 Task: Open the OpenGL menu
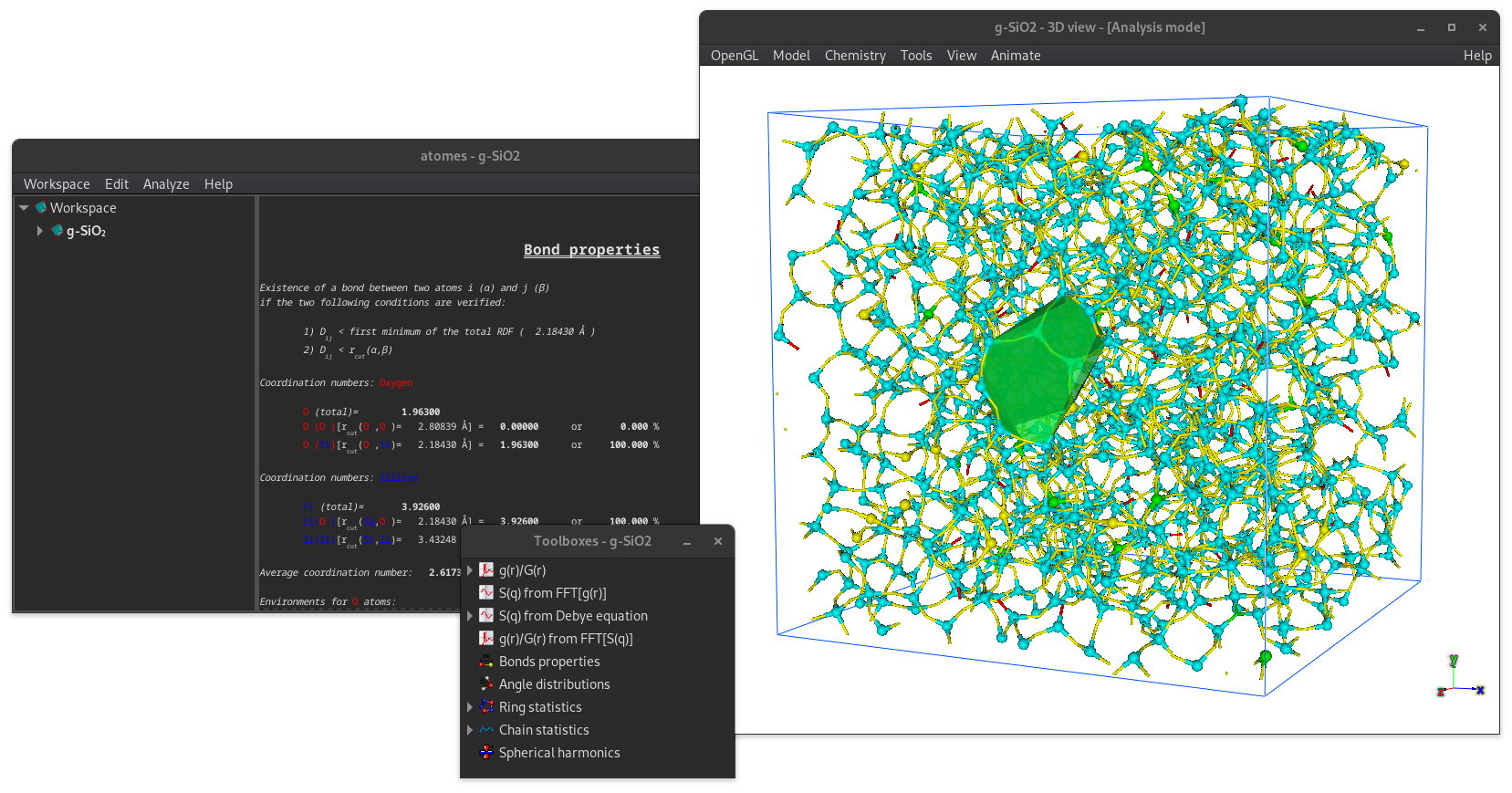tap(734, 56)
